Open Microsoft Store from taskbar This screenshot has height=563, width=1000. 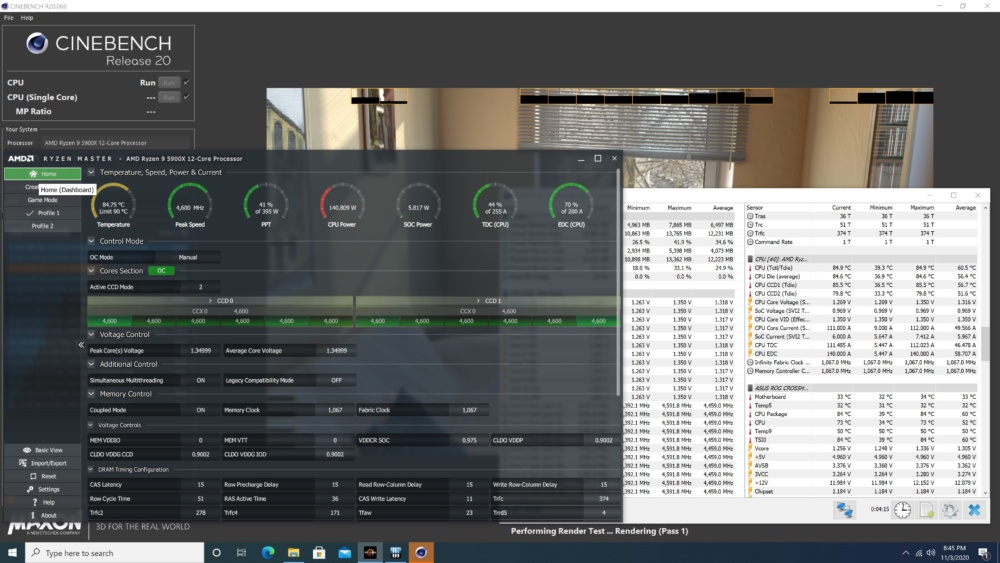click(x=319, y=553)
